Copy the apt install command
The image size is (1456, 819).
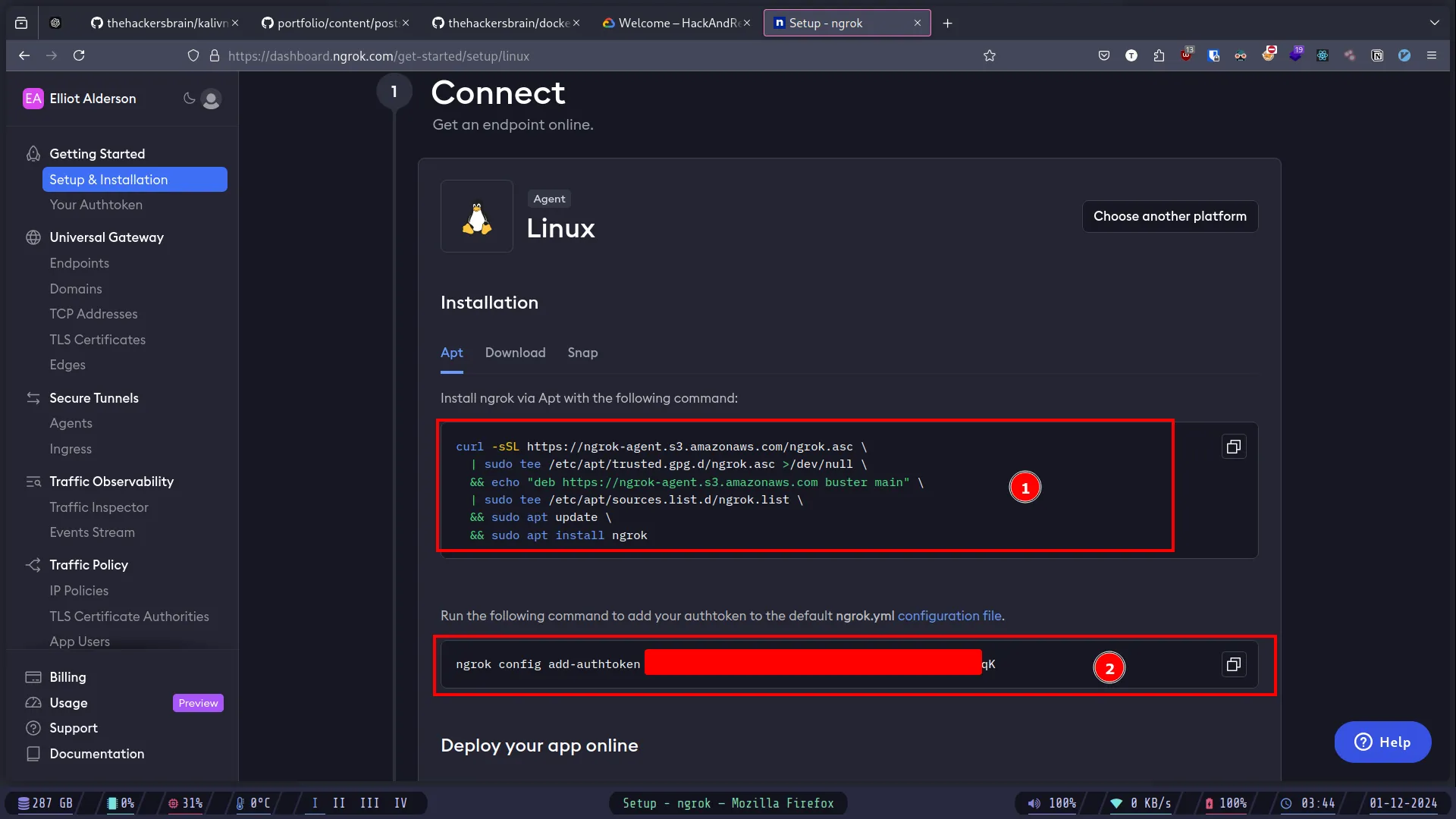[x=1233, y=447]
